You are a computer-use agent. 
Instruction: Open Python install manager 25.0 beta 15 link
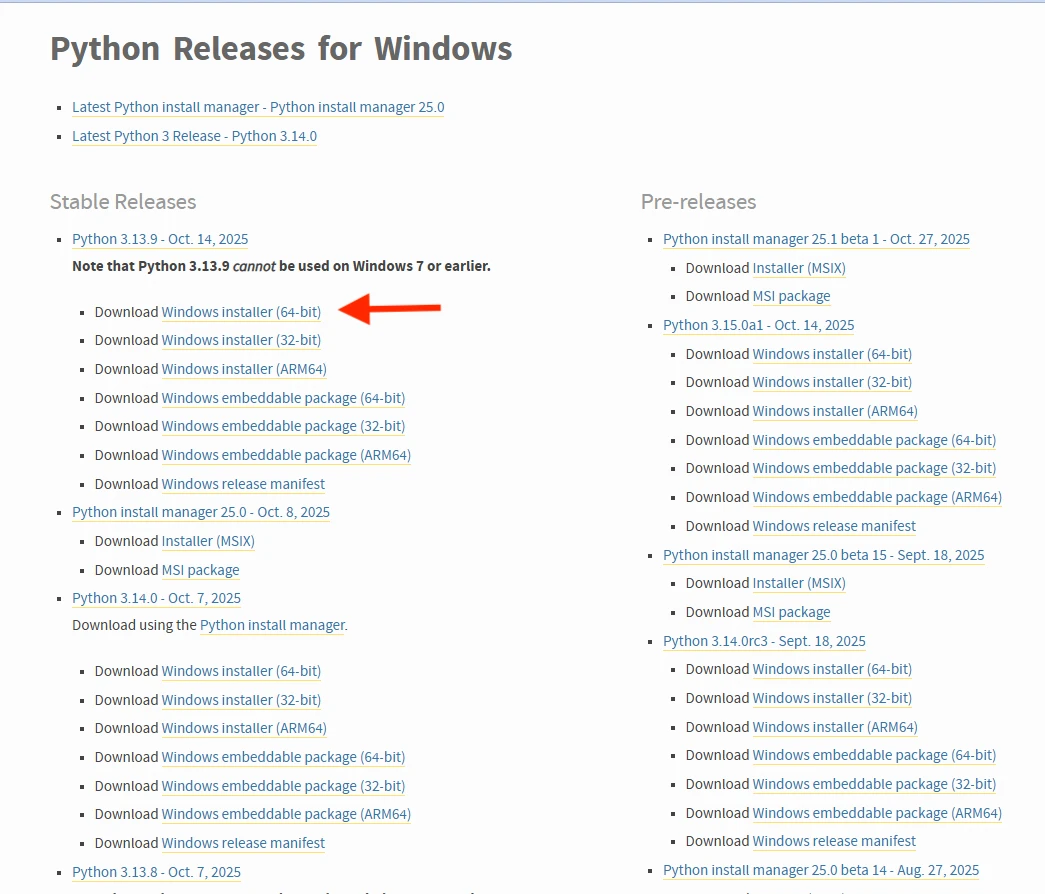click(823, 555)
